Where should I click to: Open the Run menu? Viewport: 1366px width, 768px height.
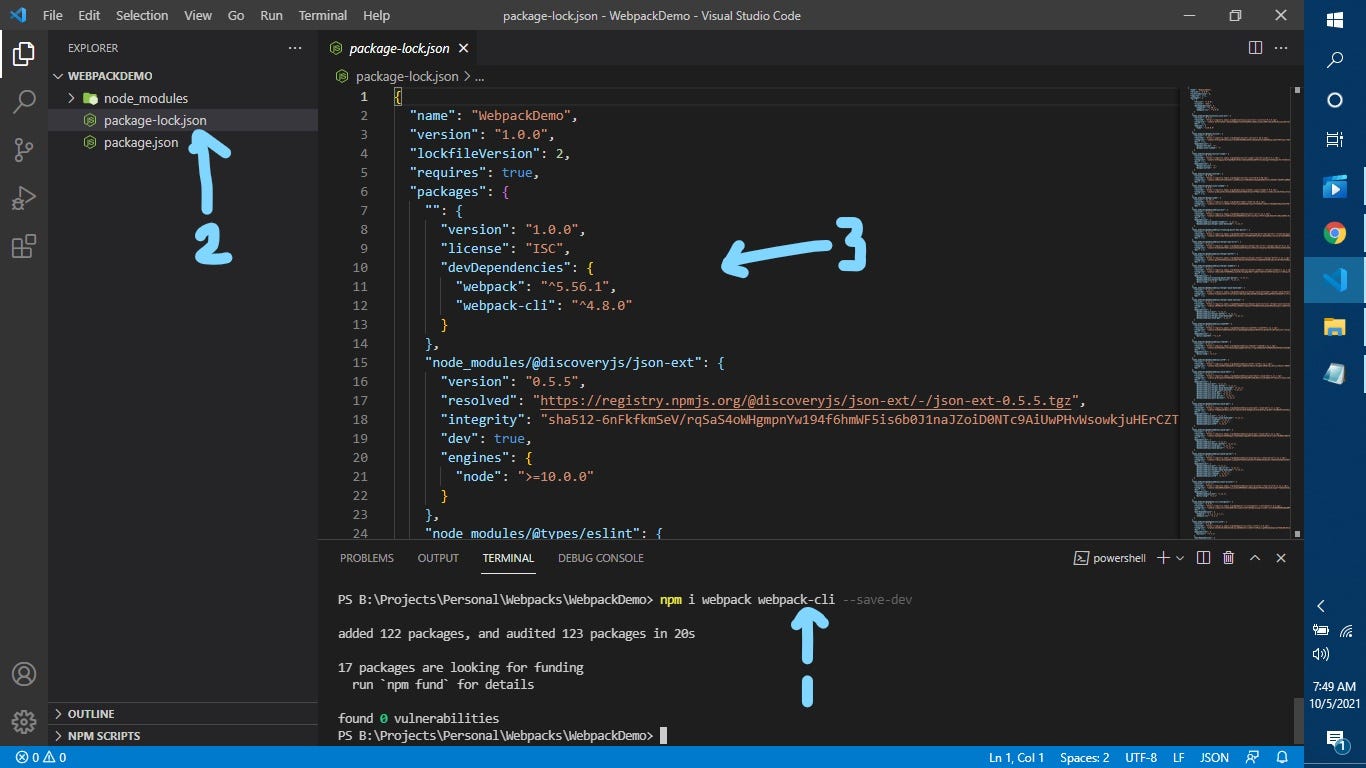(x=271, y=15)
